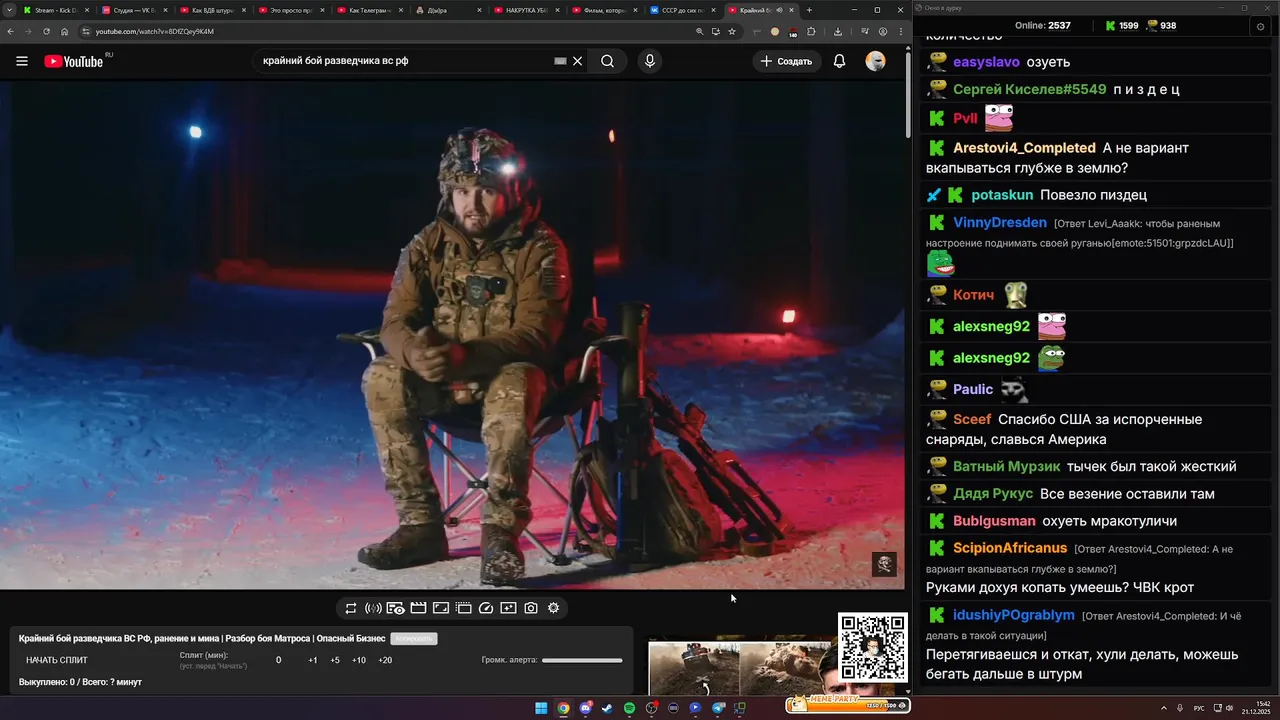Image resolution: width=1280 pixels, height=720 pixels.
Task: Open the browser extensions puzzle icon
Action: click(811, 31)
